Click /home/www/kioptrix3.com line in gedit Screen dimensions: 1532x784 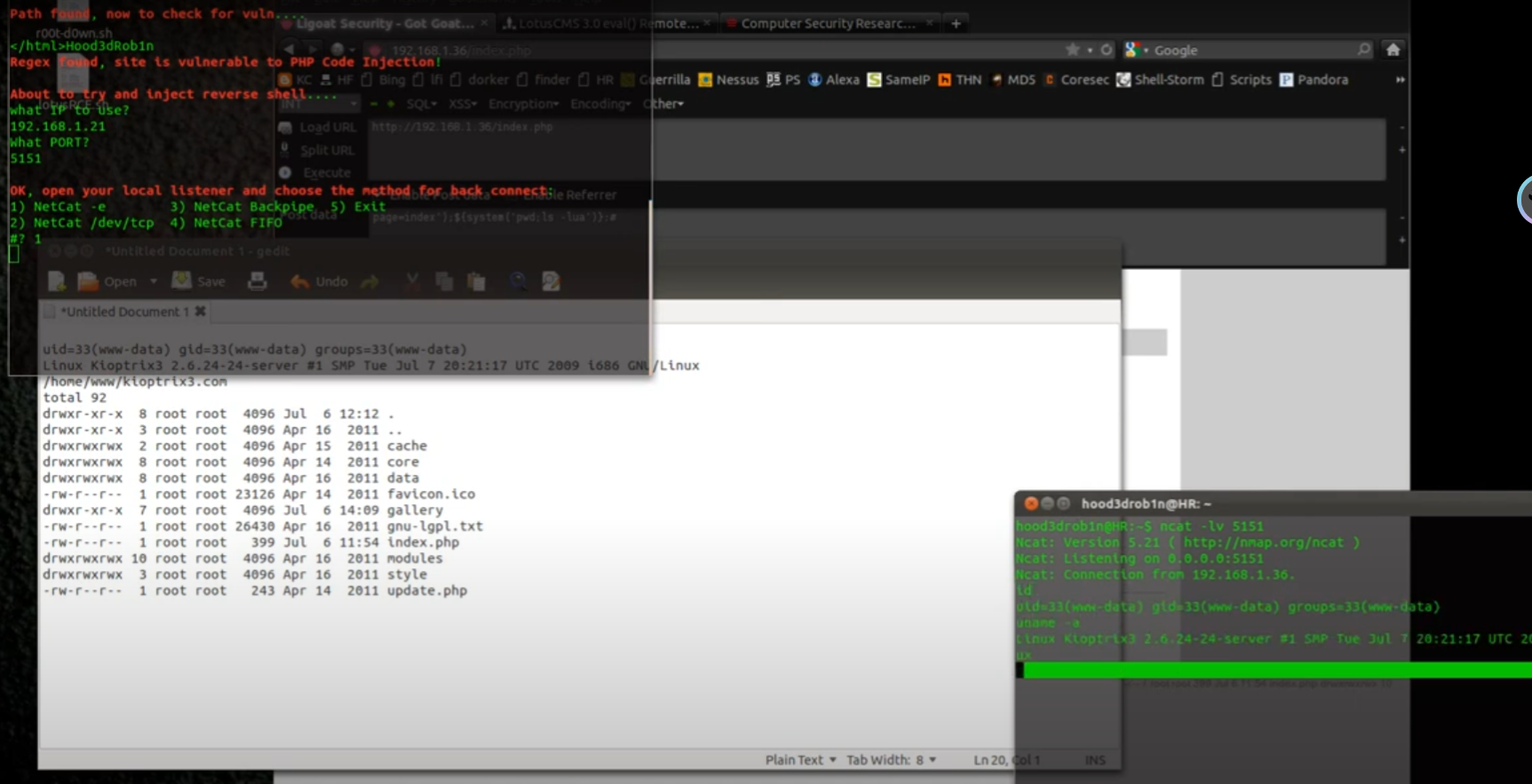click(x=135, y=382)
